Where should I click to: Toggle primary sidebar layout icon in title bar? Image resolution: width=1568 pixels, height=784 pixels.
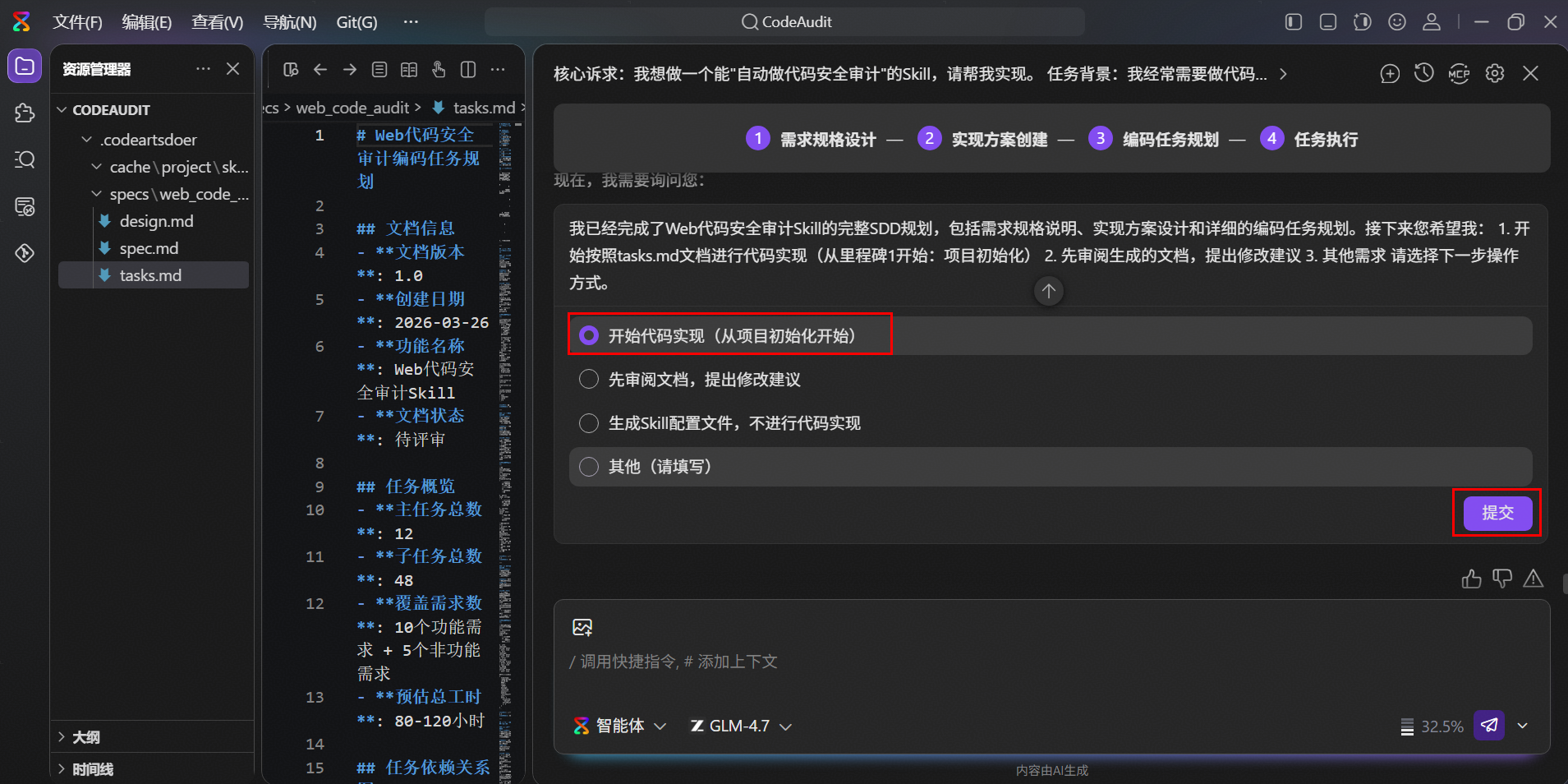(1294, 22)
